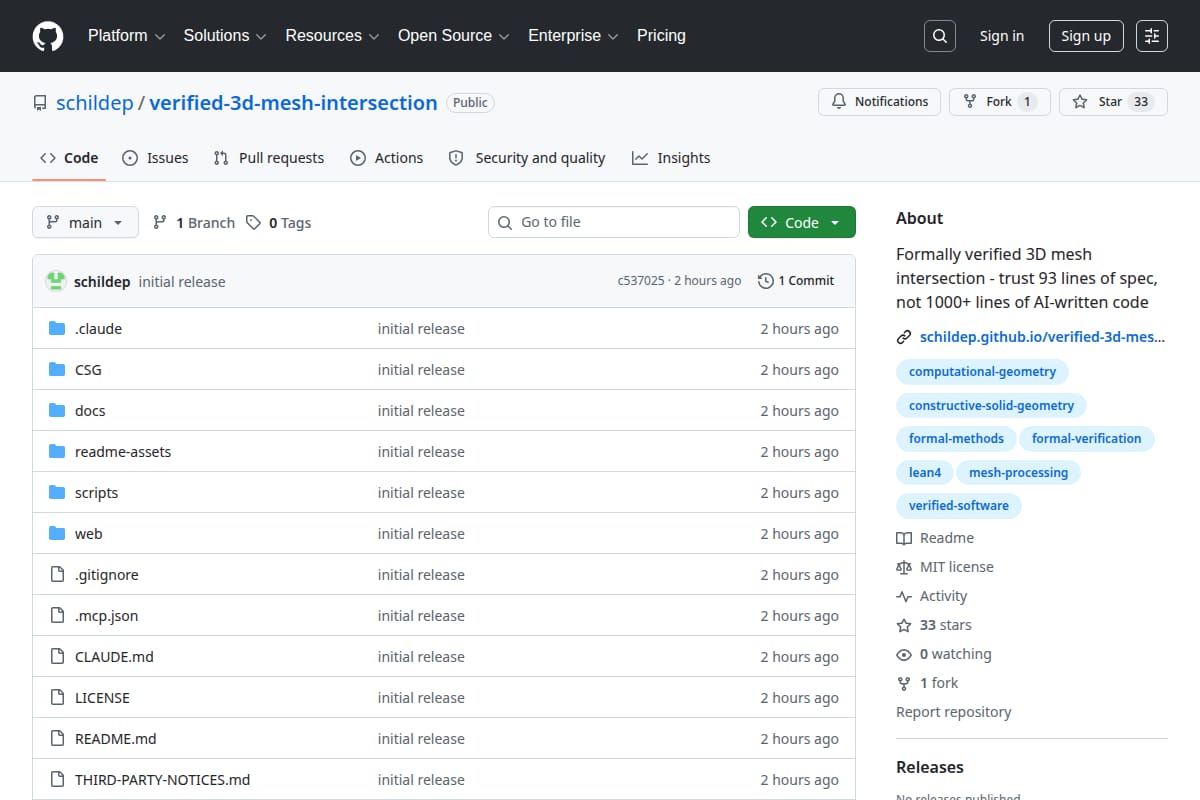Open the schildep owner link

point(95,103)
